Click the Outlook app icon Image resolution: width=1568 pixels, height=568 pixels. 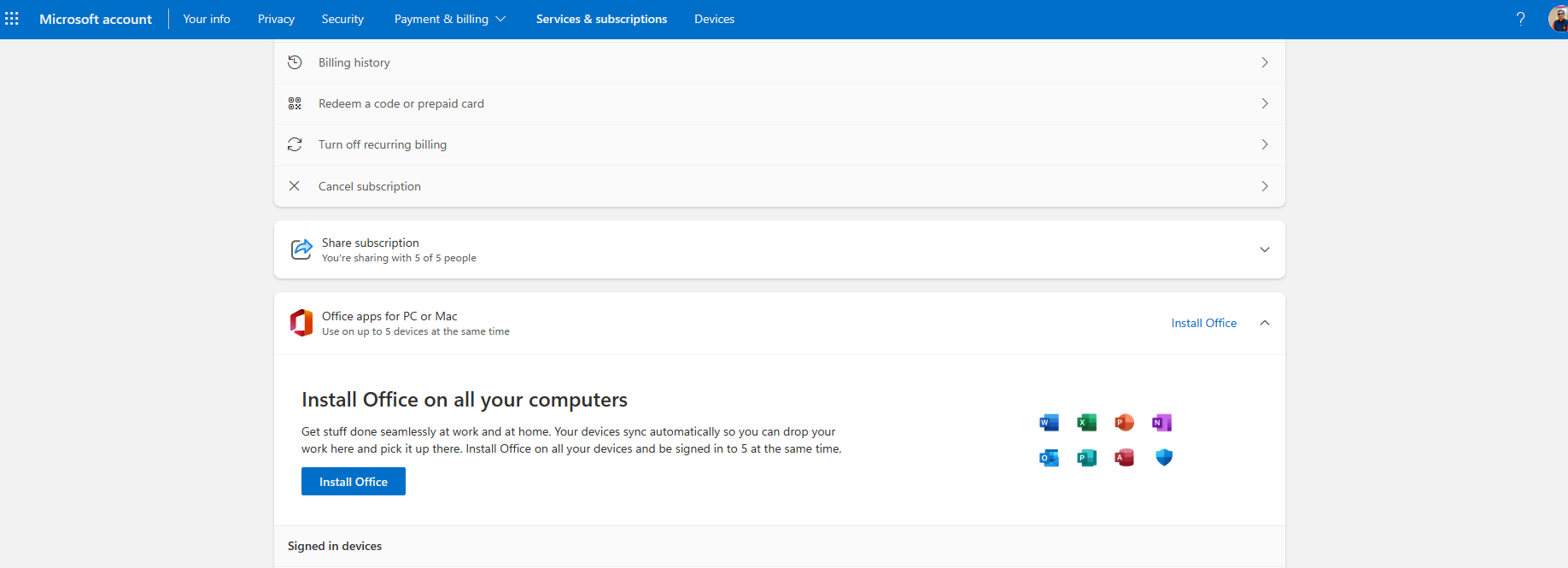tap(1049, 458)
